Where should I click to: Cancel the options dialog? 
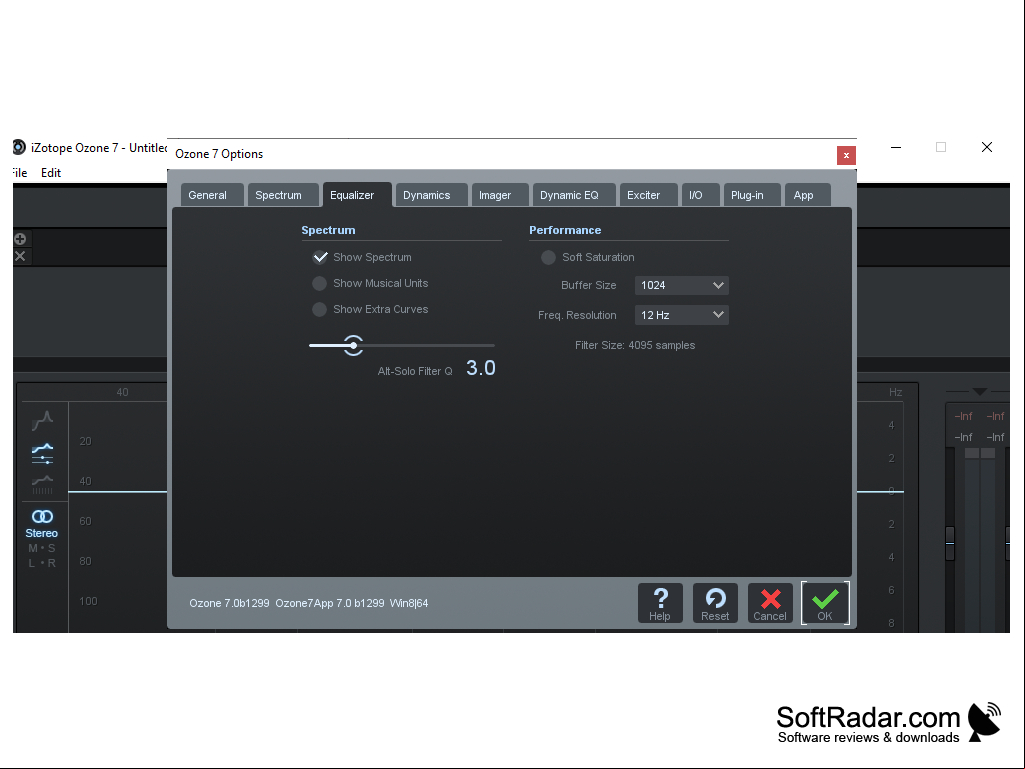coord(770,603)
